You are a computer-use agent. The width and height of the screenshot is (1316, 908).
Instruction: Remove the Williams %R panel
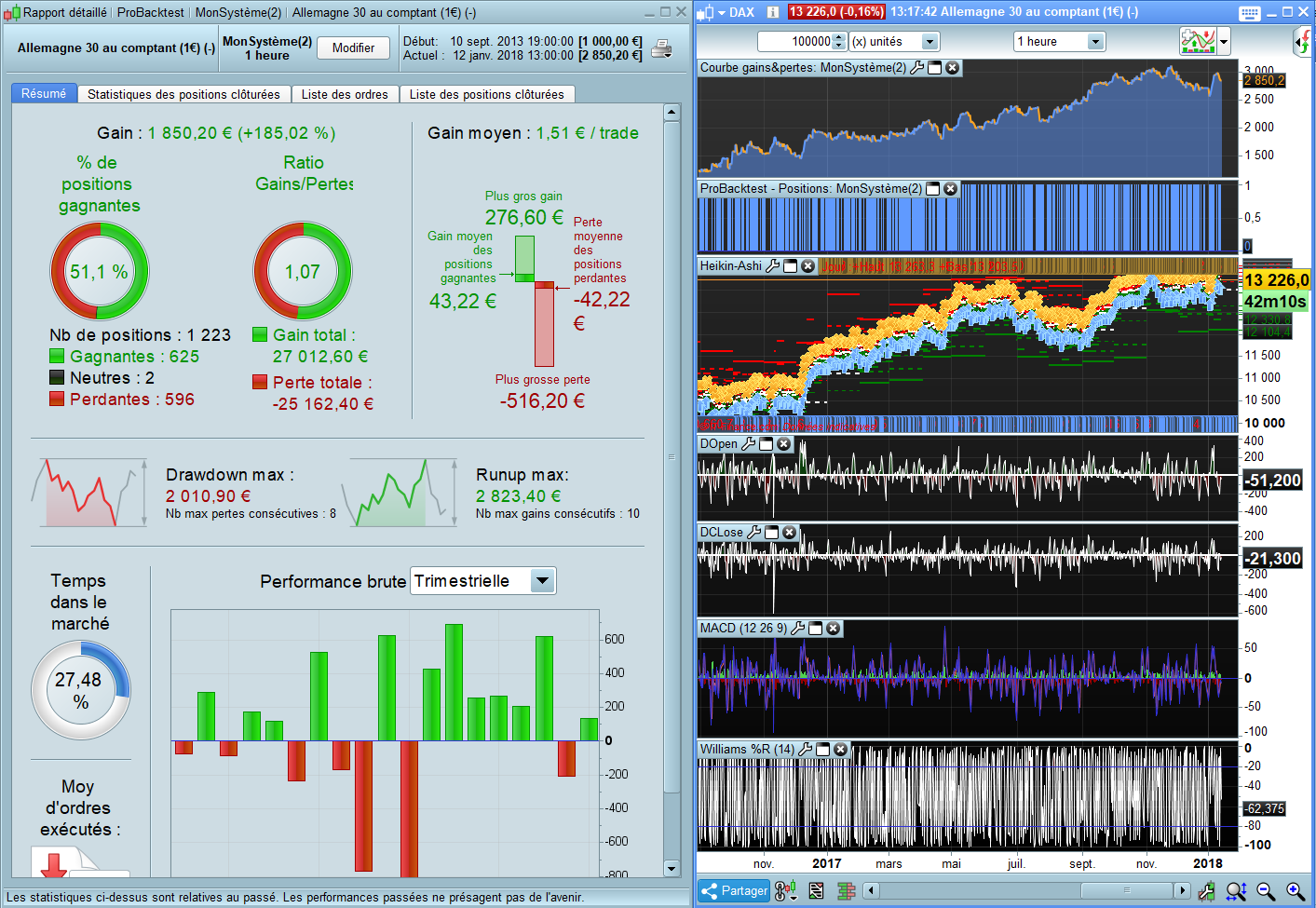(841, 750)
